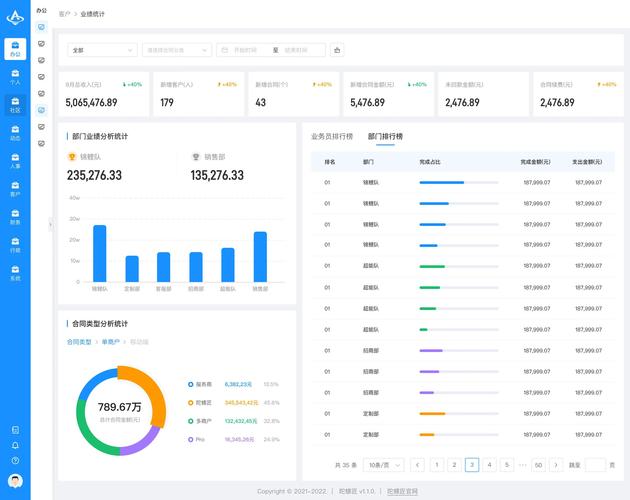Click the 系统 sidebar icon
Viewport: 630px width, 500px height.
(15, 273)
